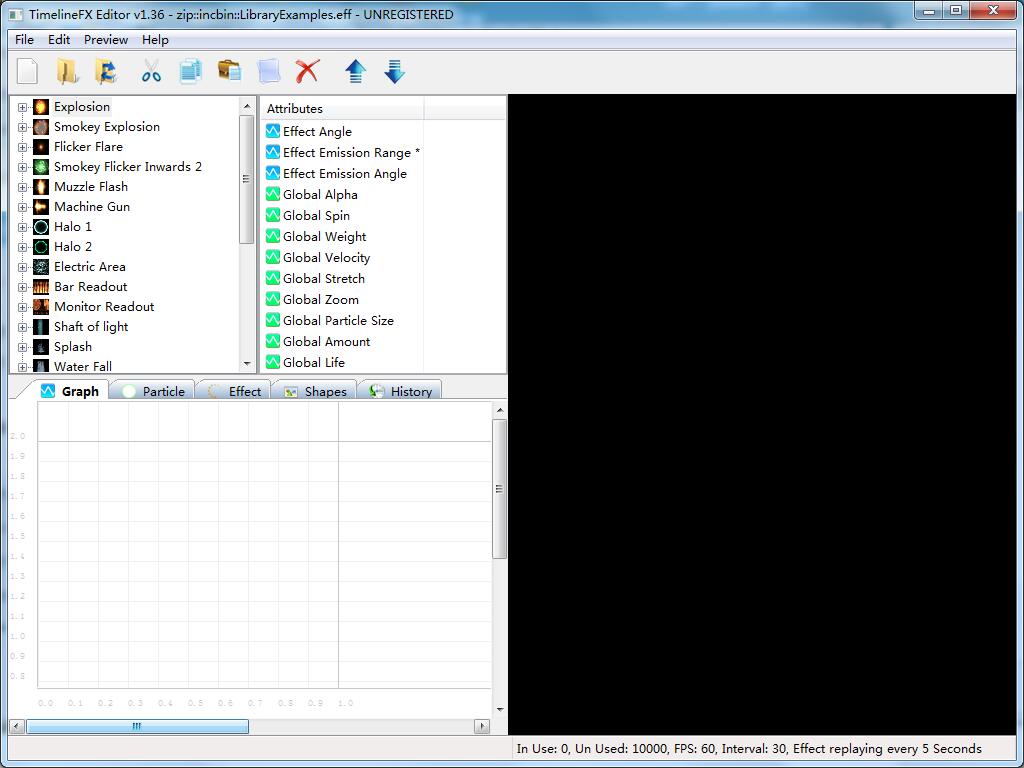Select the Graph tab
The image size is (1024, 768).
[x=70, y=391]
